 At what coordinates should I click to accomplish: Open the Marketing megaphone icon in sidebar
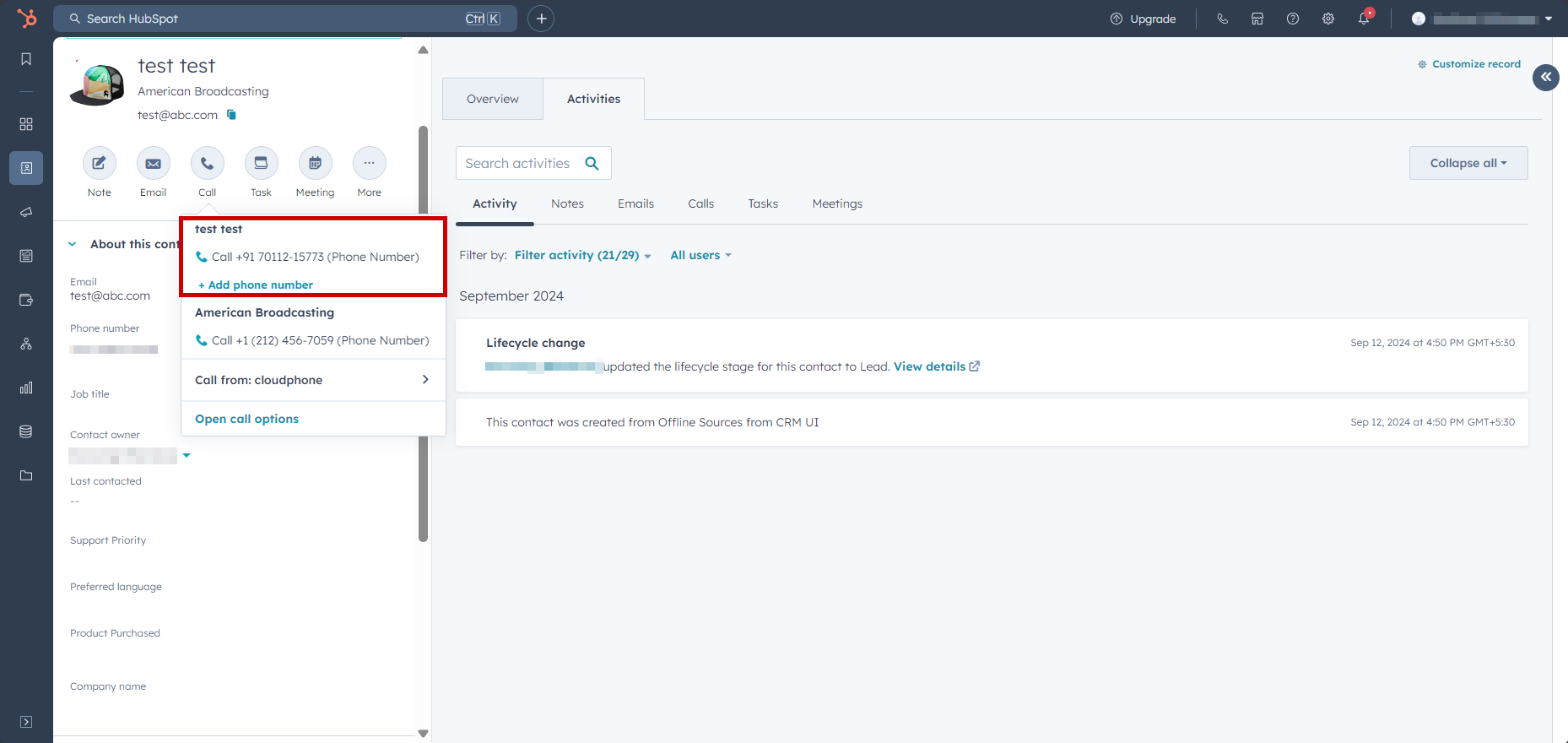click(26, 212)
